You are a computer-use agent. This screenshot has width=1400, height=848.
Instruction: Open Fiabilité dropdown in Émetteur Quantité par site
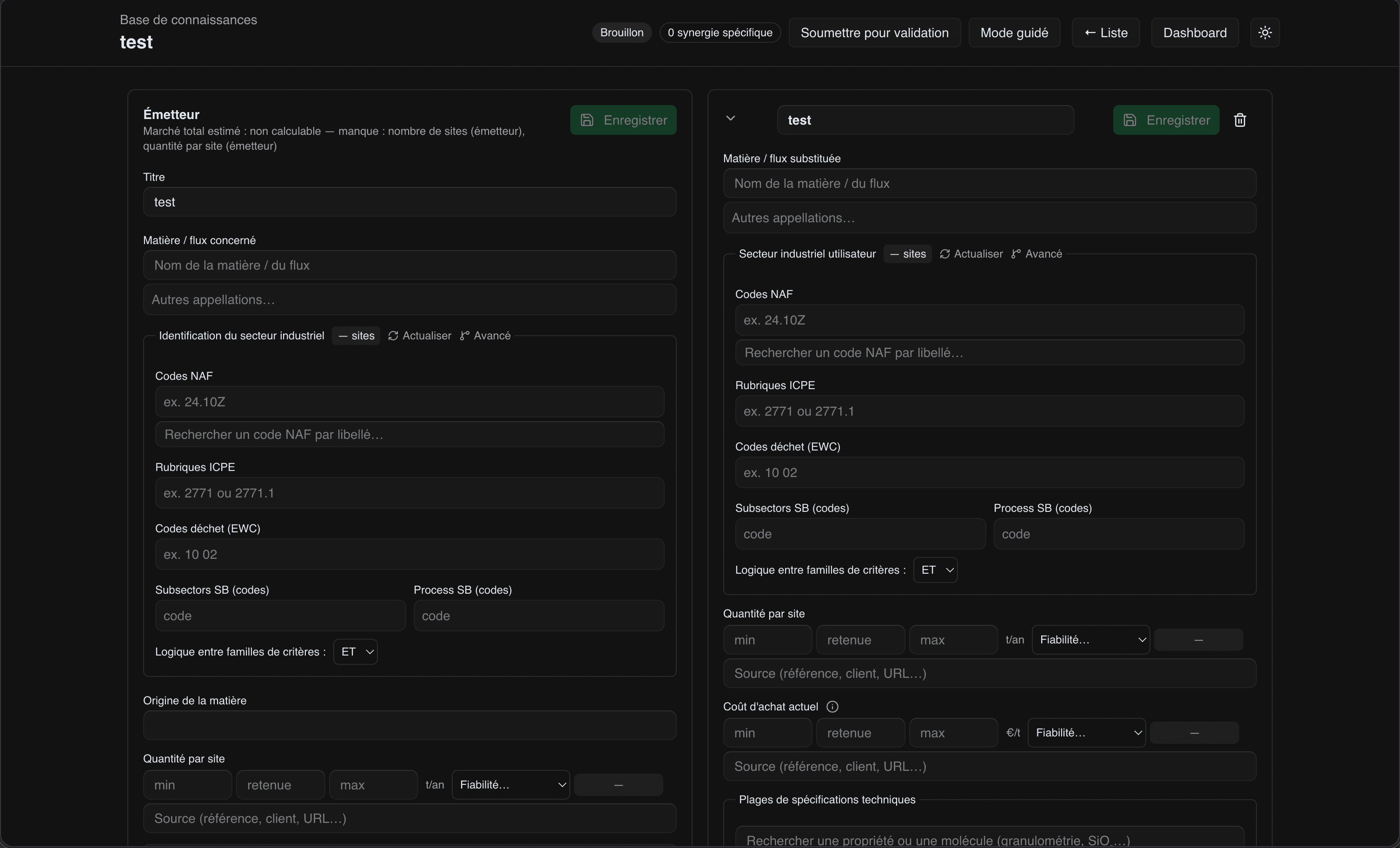(511, 784)
